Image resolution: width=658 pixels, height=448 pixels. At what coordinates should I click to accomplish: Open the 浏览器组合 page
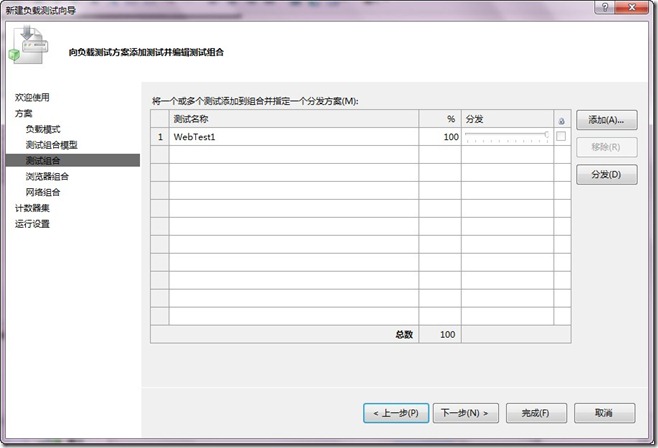click(47, 177)
